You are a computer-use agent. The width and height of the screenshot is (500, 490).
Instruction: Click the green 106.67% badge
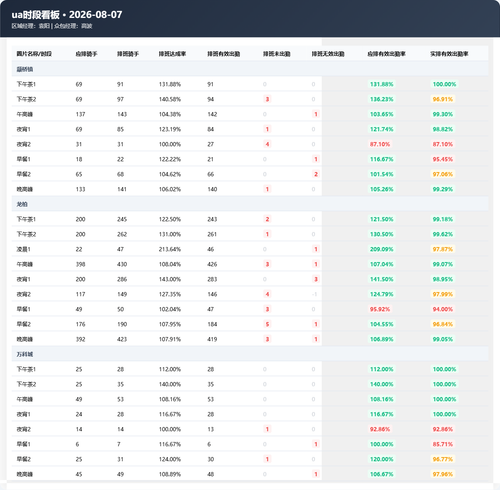point(382,474)
